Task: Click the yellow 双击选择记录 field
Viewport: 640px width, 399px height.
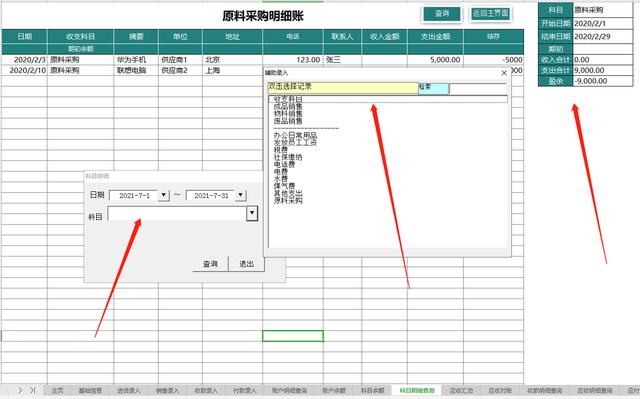Action: tap(343, 88)
